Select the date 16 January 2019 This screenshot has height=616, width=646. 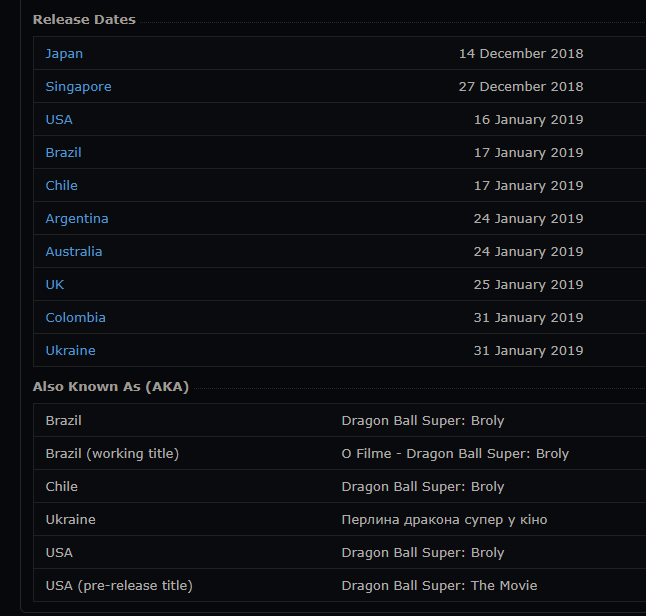529,120
